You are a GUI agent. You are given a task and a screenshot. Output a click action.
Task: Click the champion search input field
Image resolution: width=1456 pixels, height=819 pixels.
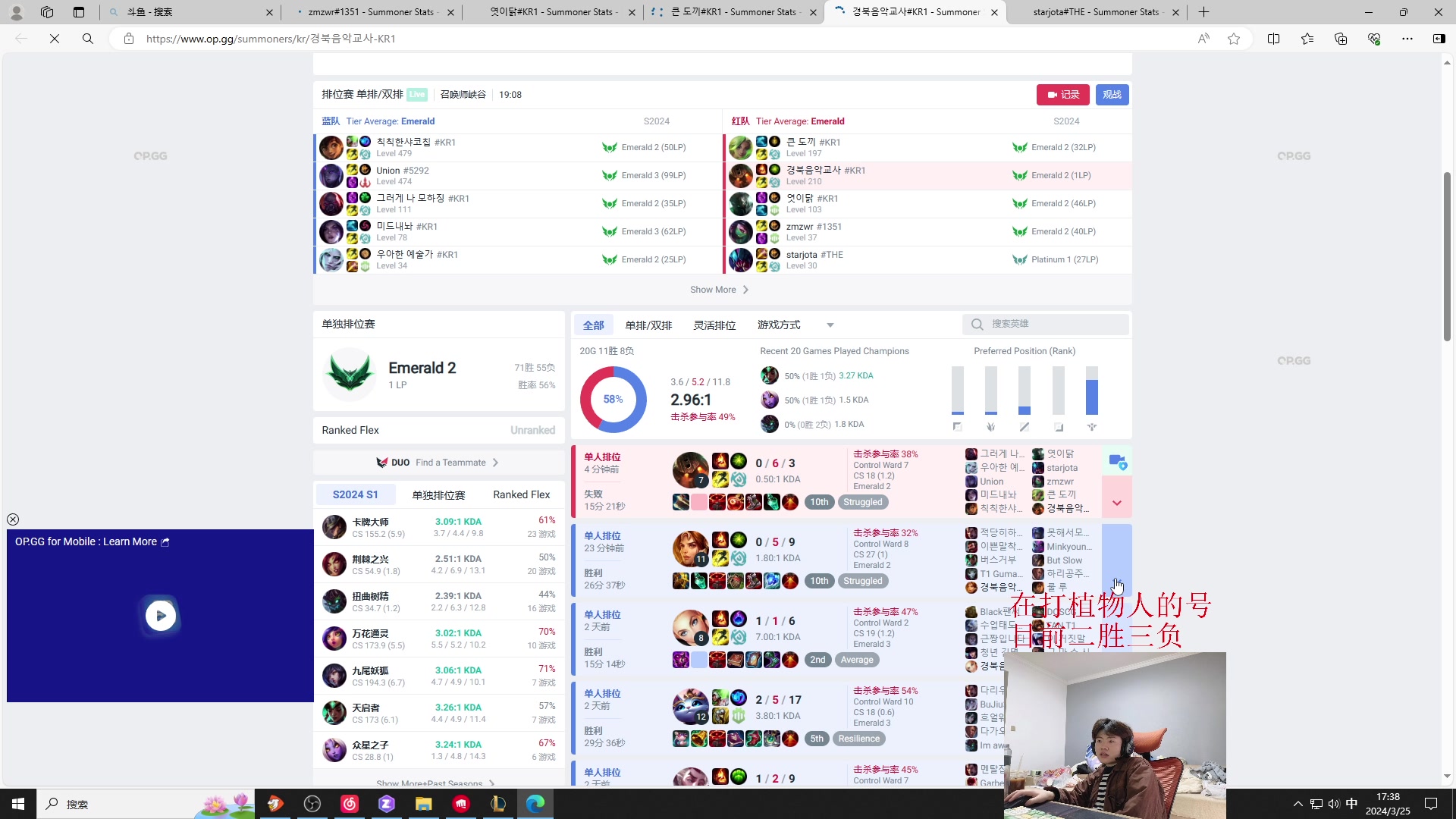click(x=1046, y=325)
